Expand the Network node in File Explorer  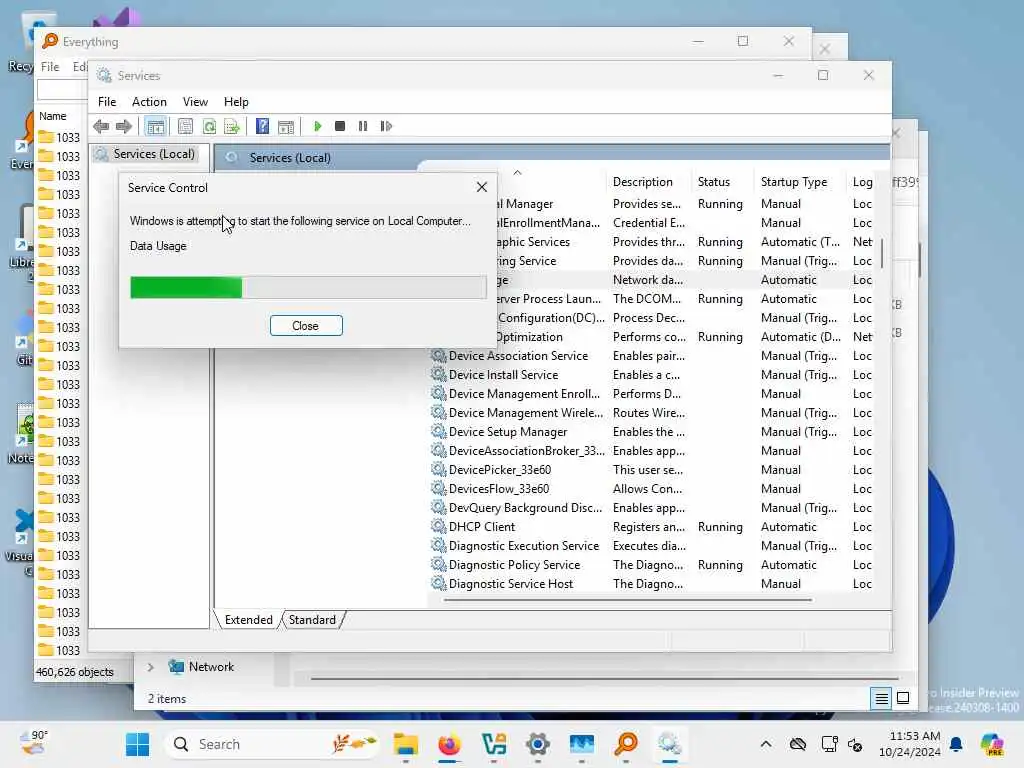(x=151, y=667)
